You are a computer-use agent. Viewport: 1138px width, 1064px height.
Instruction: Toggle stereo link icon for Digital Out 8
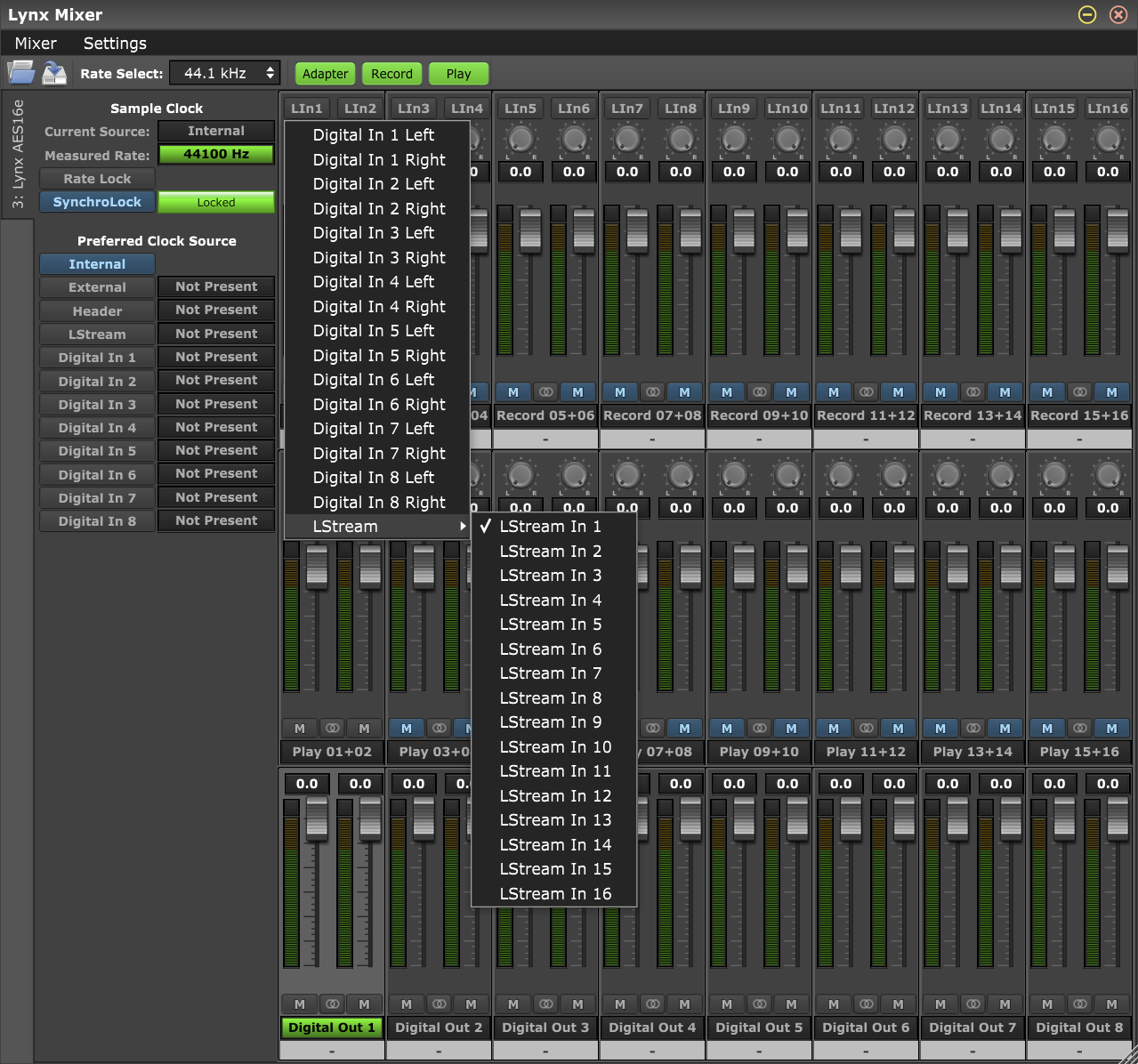click(1079, 1004)
